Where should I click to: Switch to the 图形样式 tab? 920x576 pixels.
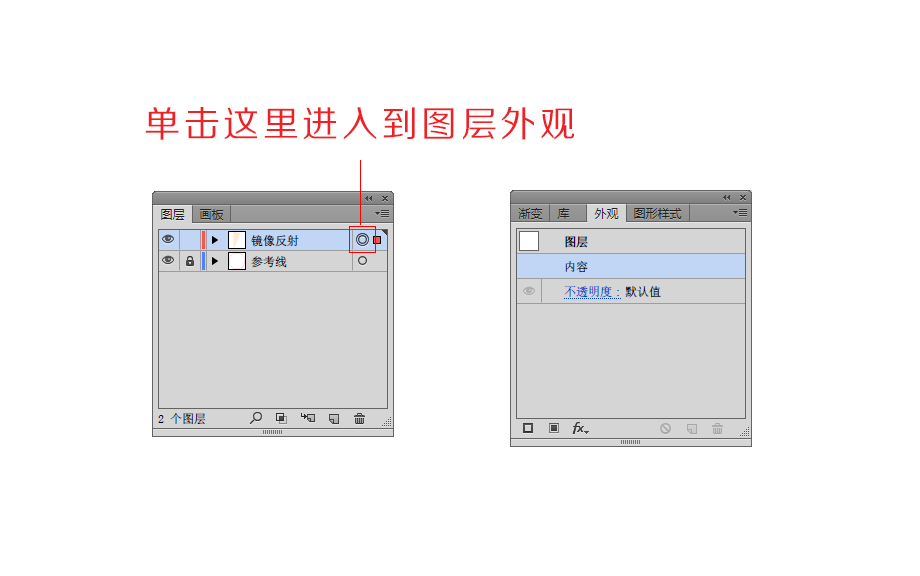point(657,214)
